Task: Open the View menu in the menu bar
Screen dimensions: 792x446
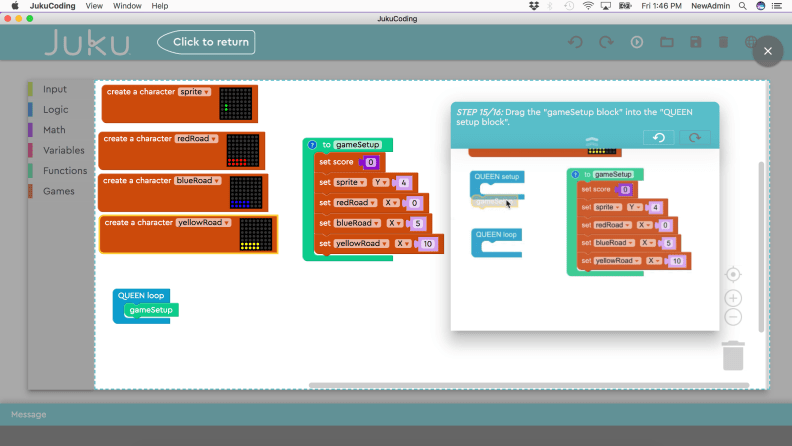Action: (94, 6)
